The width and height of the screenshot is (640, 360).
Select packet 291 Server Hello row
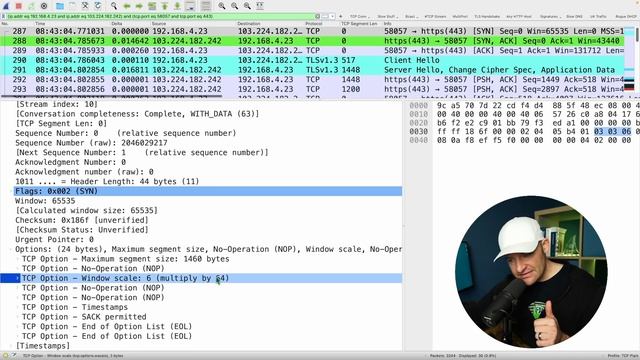point(312,70)
